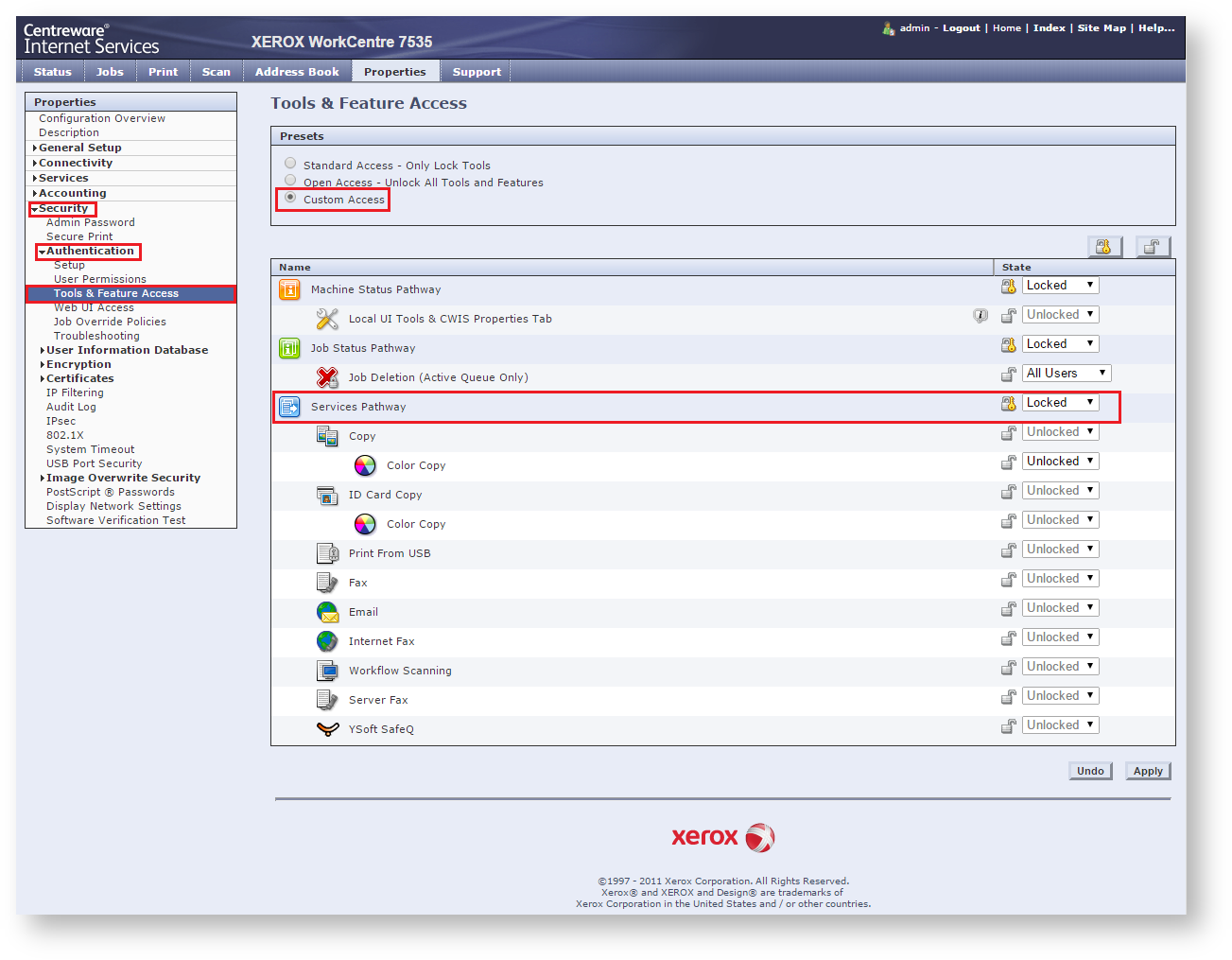Open Job Deletion All Users dropdown
The width and height of the screenshot is (1232, 960).
1067,373
